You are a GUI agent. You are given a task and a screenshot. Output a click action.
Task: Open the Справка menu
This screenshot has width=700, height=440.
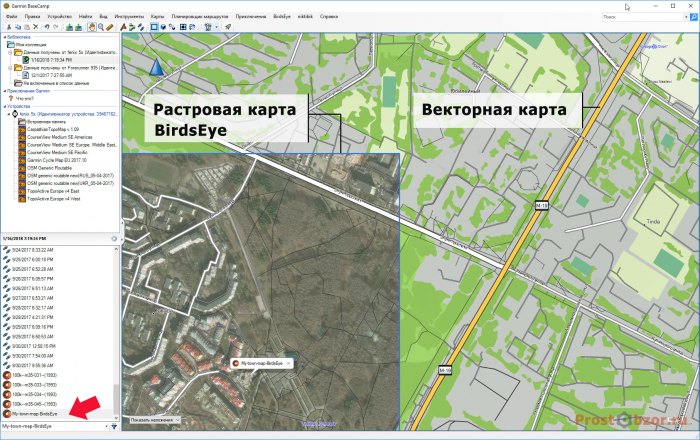(x=329, y=17)
